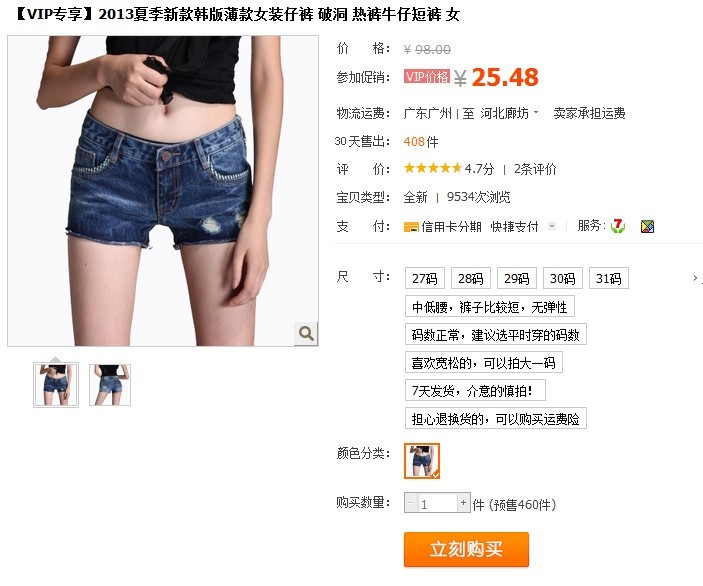Increase purchase quantity with plus button
Screen dimensions: 703x586
coord(463,503)
